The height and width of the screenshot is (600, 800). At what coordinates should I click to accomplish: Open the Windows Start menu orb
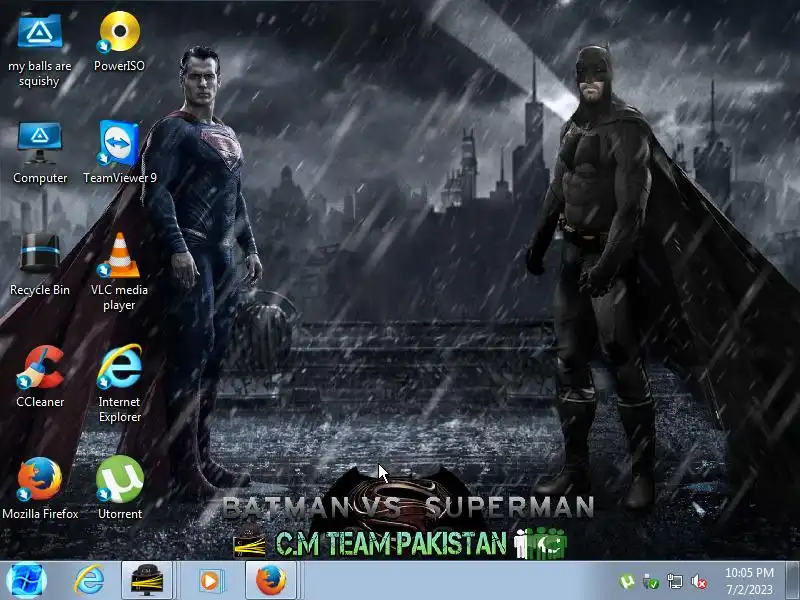pos(27,581)
